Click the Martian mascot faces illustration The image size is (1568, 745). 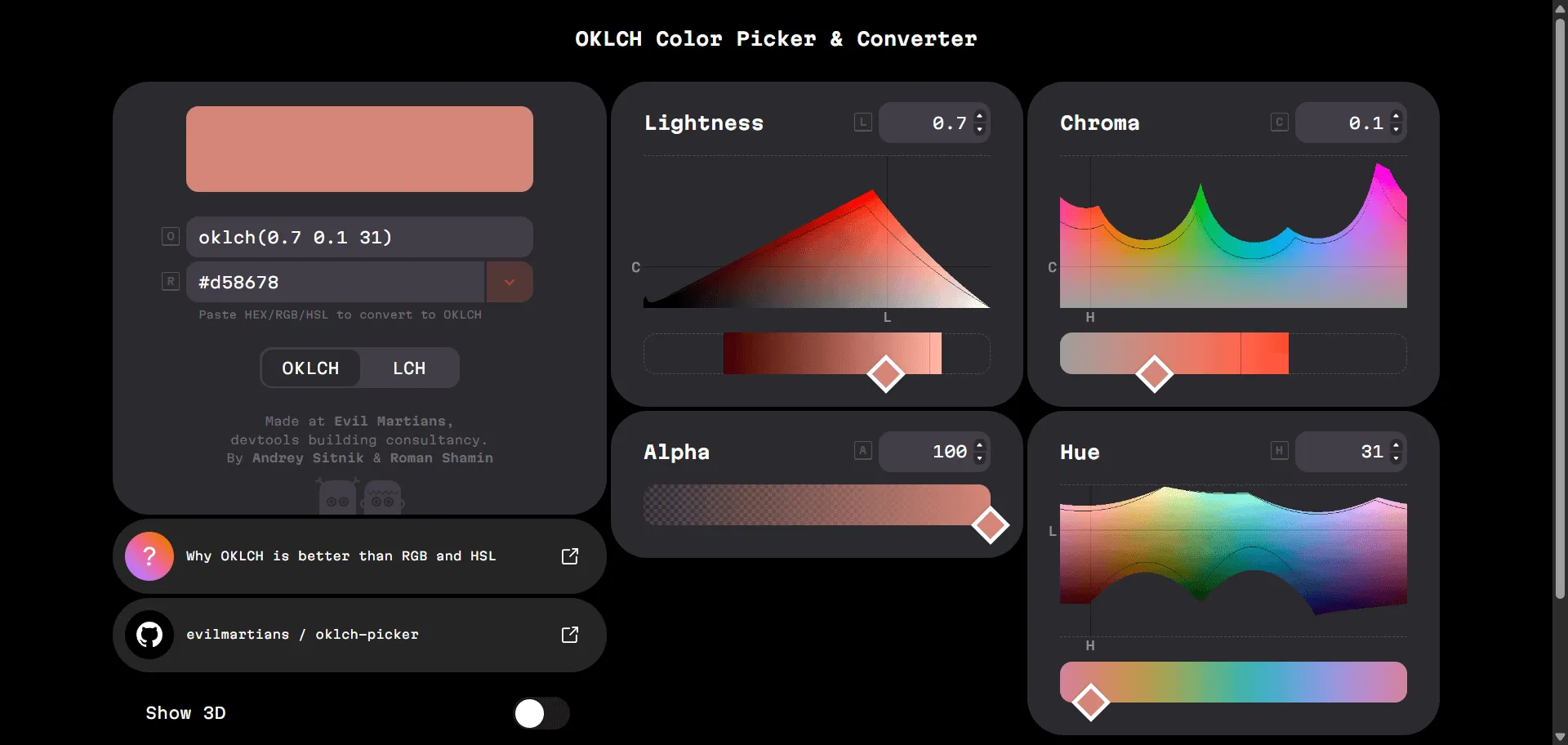pyautogui.click(x=360, y=496)
